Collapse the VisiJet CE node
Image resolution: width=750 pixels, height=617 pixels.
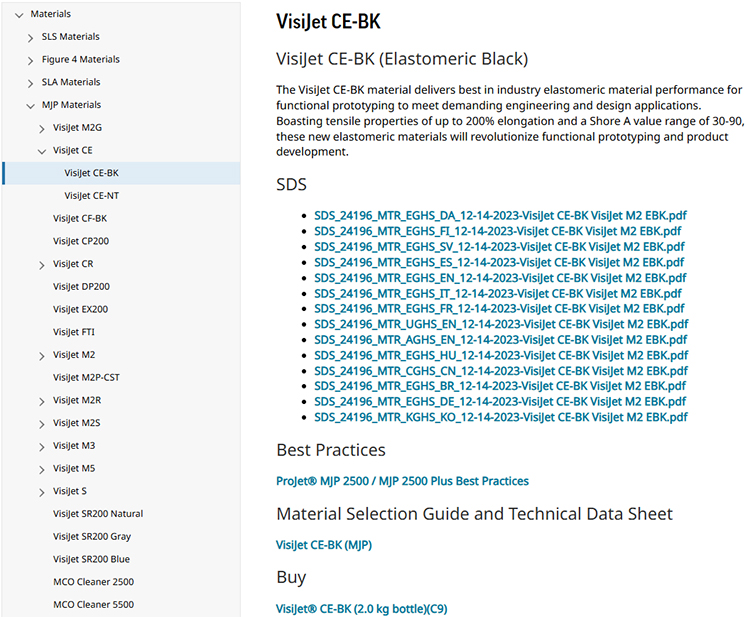coord(42,151)
